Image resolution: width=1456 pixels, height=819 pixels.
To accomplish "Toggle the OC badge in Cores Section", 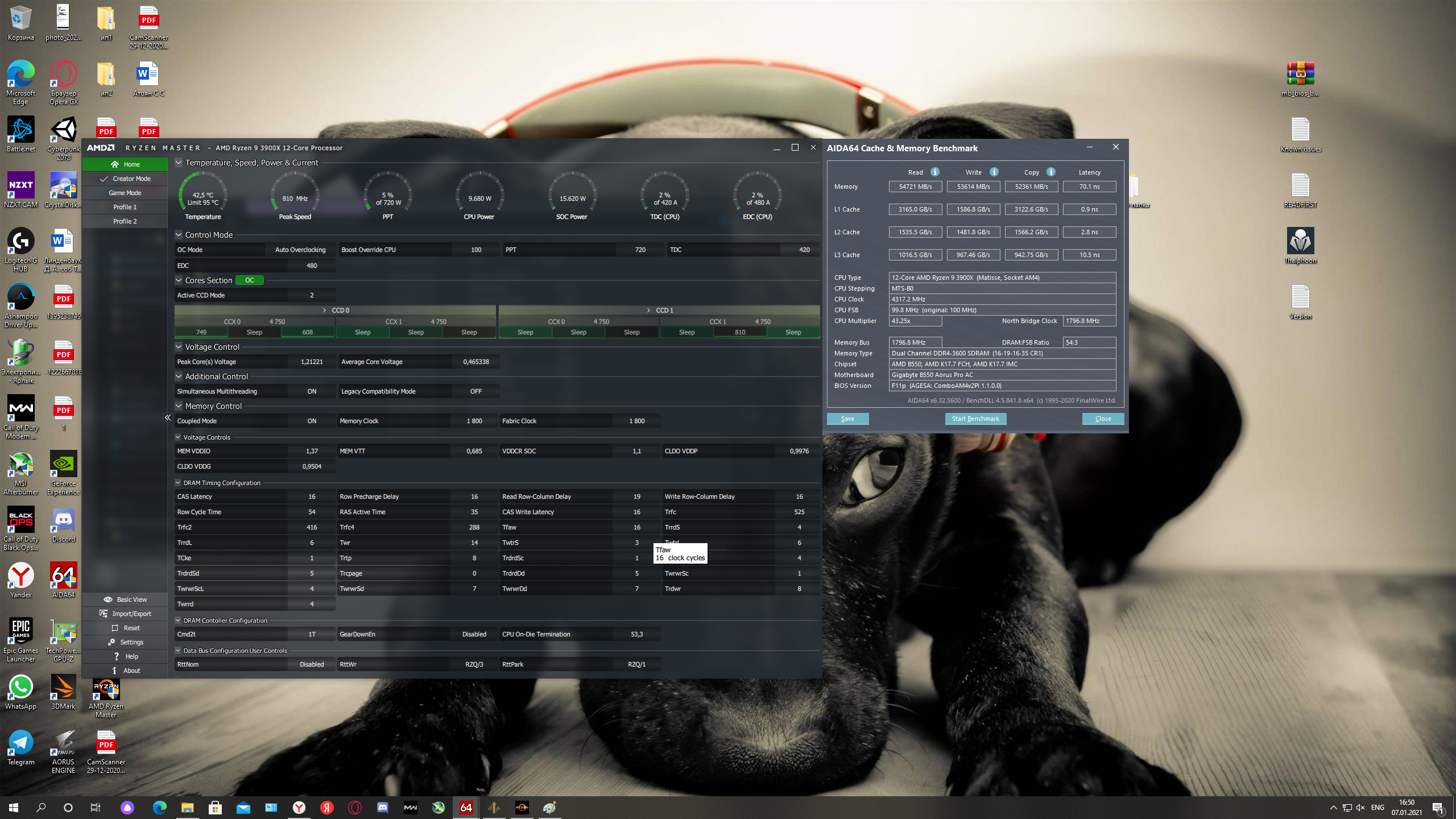I will coord(249,280).
